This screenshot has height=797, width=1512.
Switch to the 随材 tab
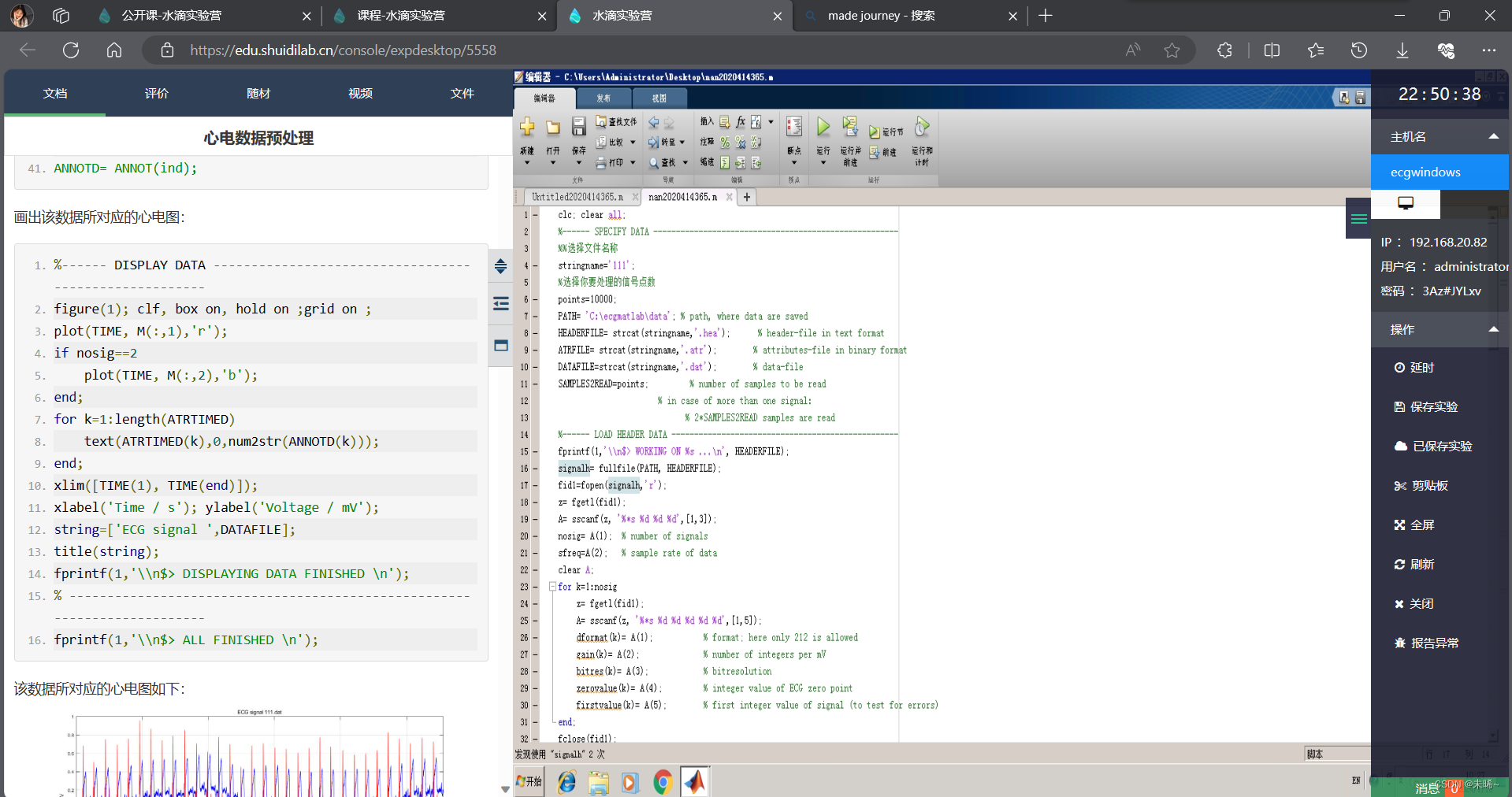(x=258, y=93)
